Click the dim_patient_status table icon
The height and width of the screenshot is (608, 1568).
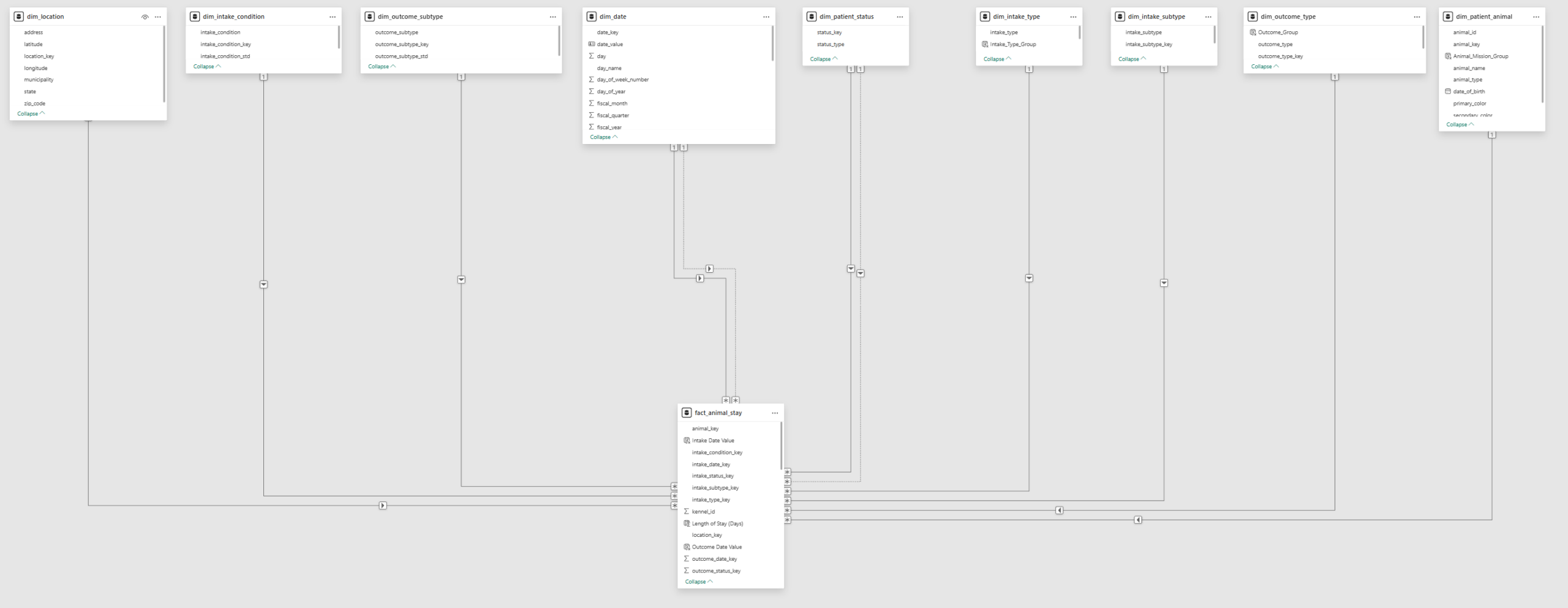coord(812,17)
